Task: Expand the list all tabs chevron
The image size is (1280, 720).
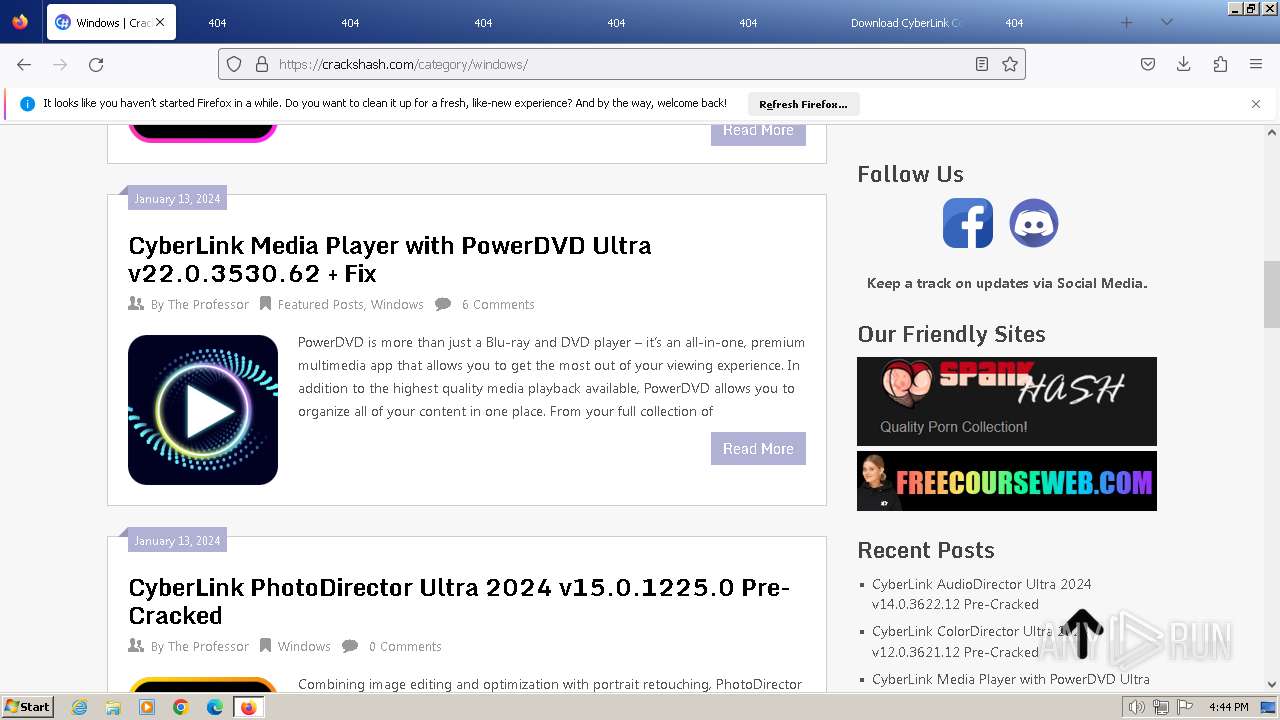Action: [1166, 22]
